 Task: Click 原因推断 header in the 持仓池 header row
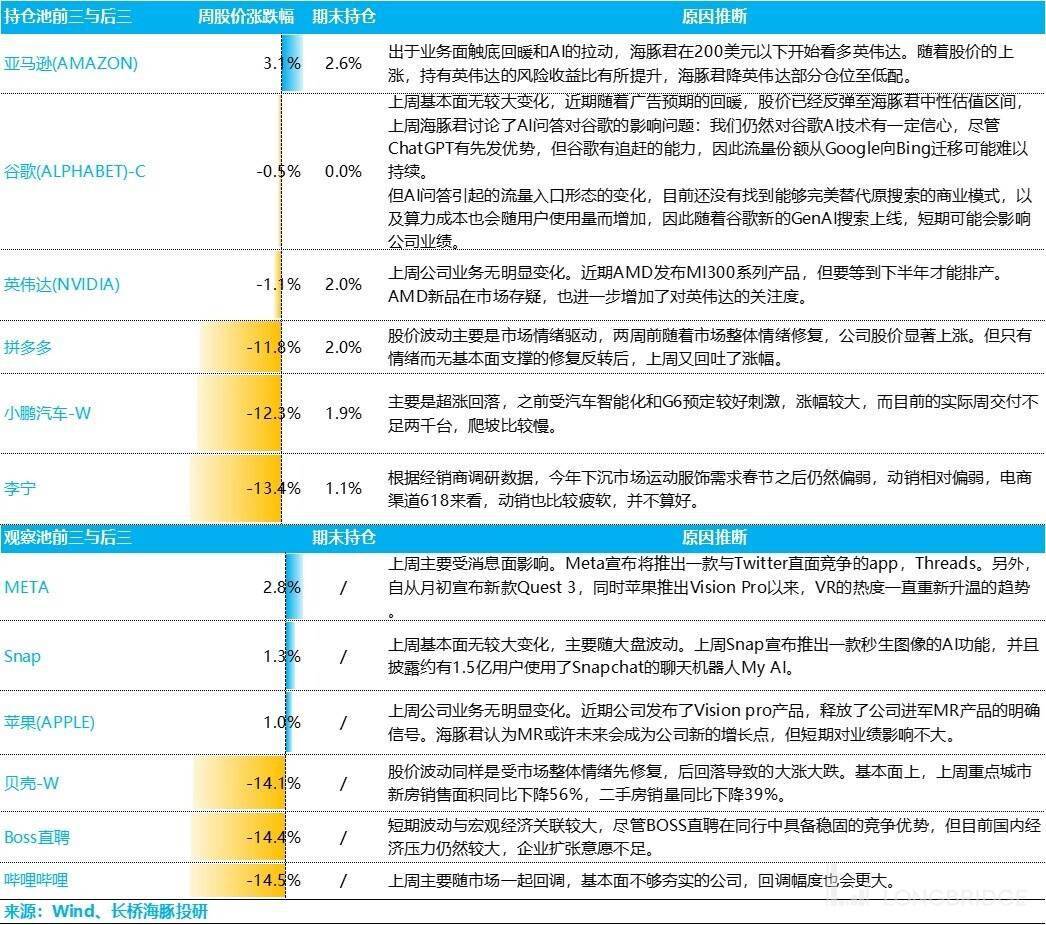(714, 17)
